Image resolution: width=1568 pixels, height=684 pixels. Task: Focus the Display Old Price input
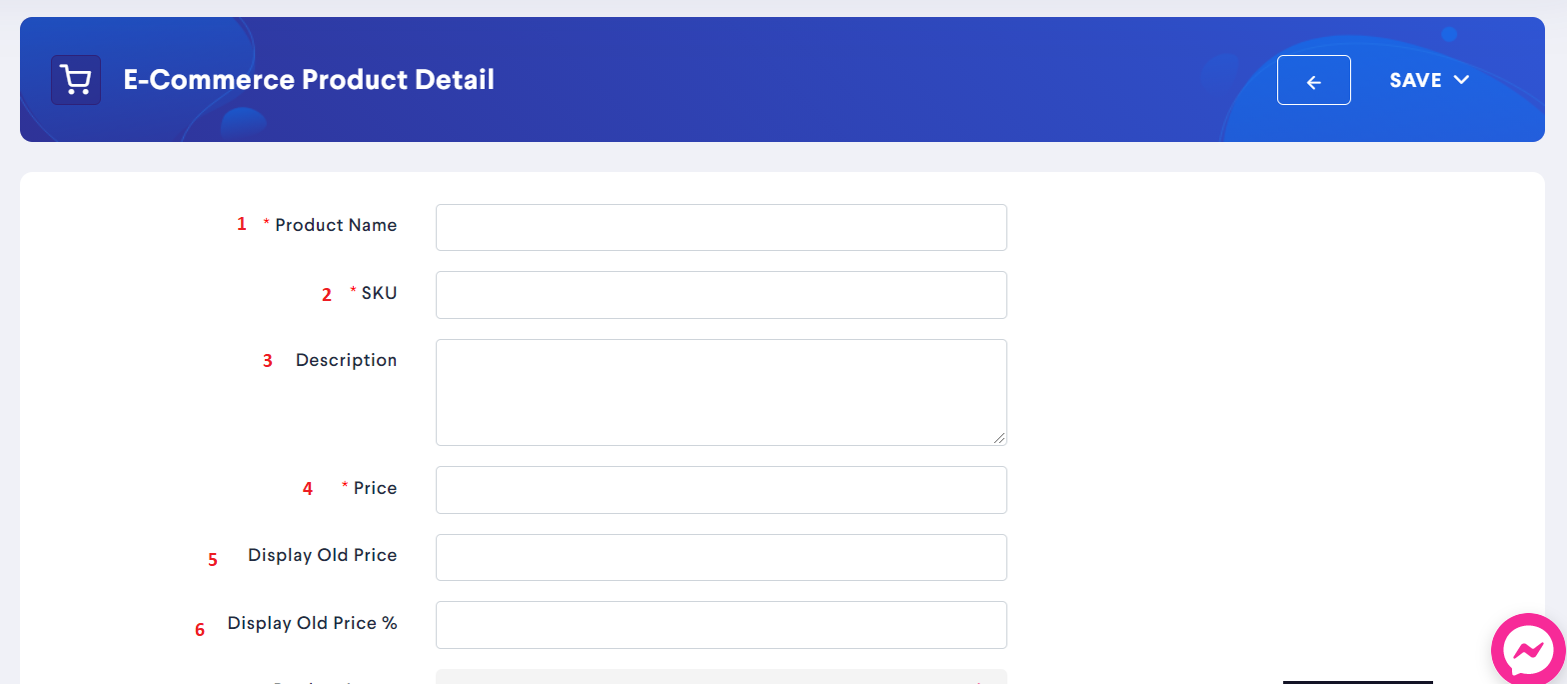point(721,557)
